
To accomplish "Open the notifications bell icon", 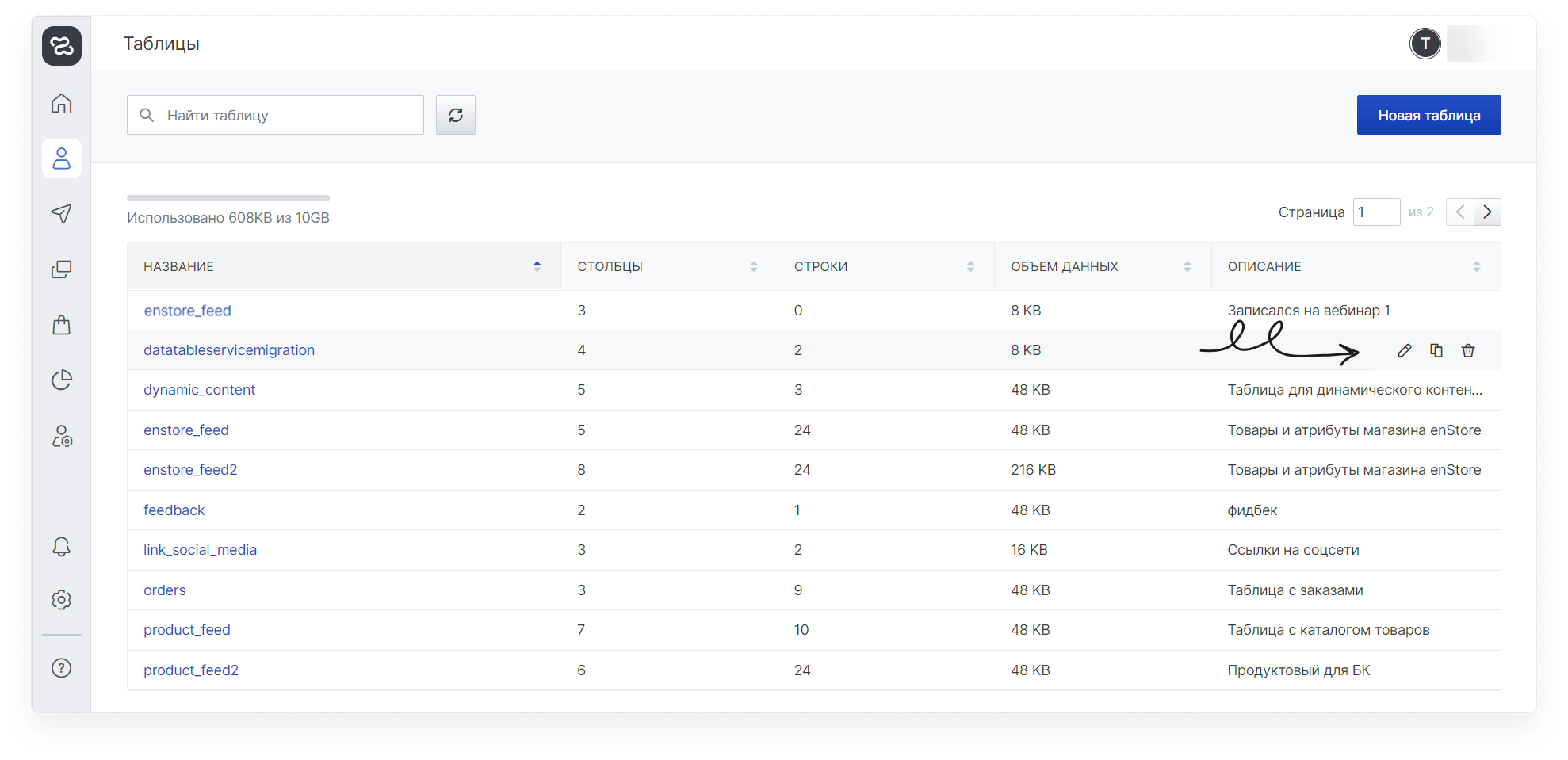I will click(62, 547).
